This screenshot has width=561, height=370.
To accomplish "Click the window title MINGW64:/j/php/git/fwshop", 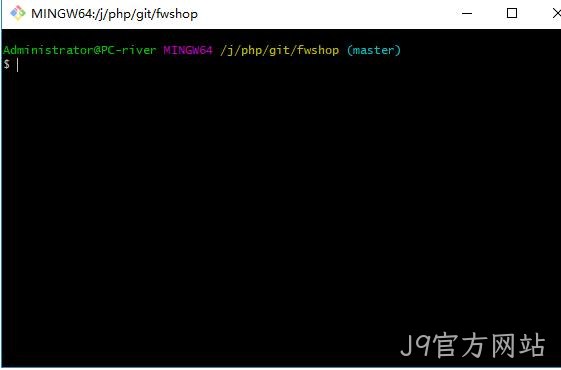I will [x=114, y=14].
